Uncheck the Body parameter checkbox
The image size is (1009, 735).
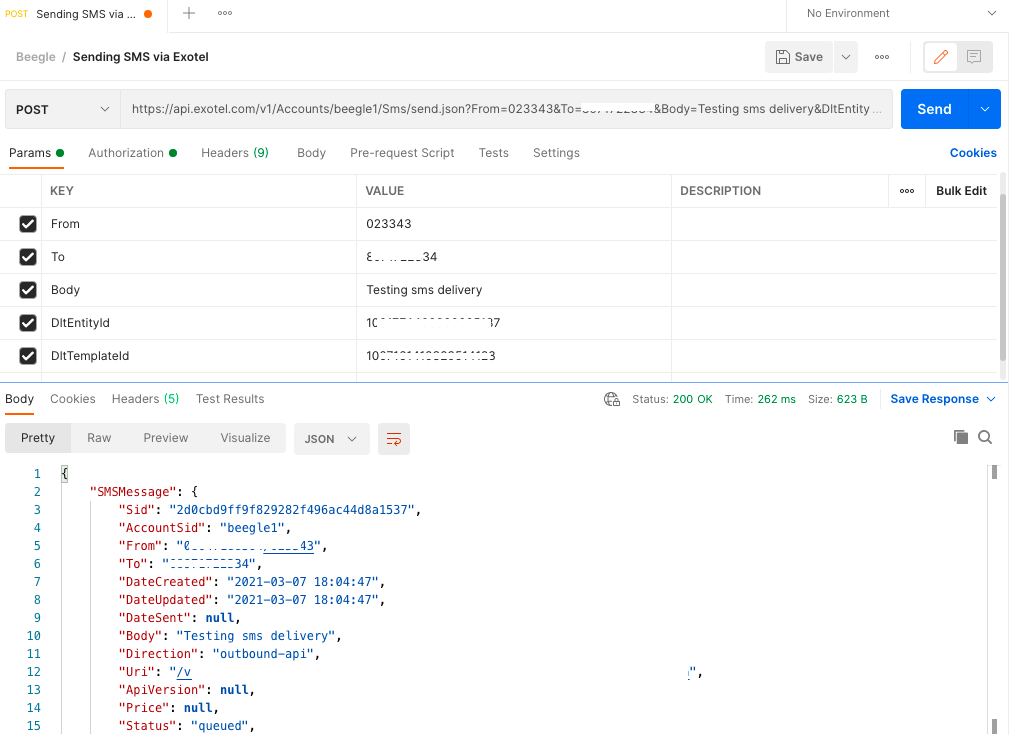(28, 290)
